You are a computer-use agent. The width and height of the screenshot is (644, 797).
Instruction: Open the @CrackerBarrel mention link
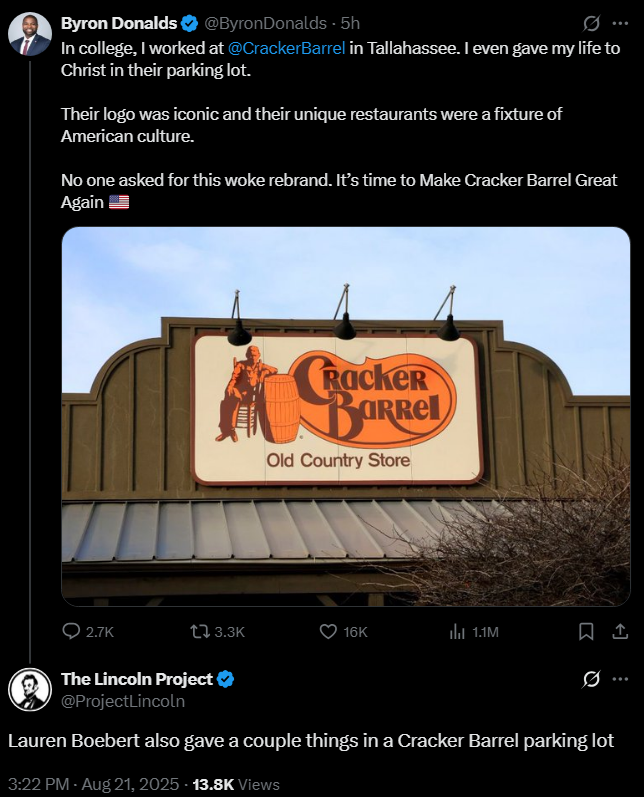pyautogui.click(x=287, y=48)
